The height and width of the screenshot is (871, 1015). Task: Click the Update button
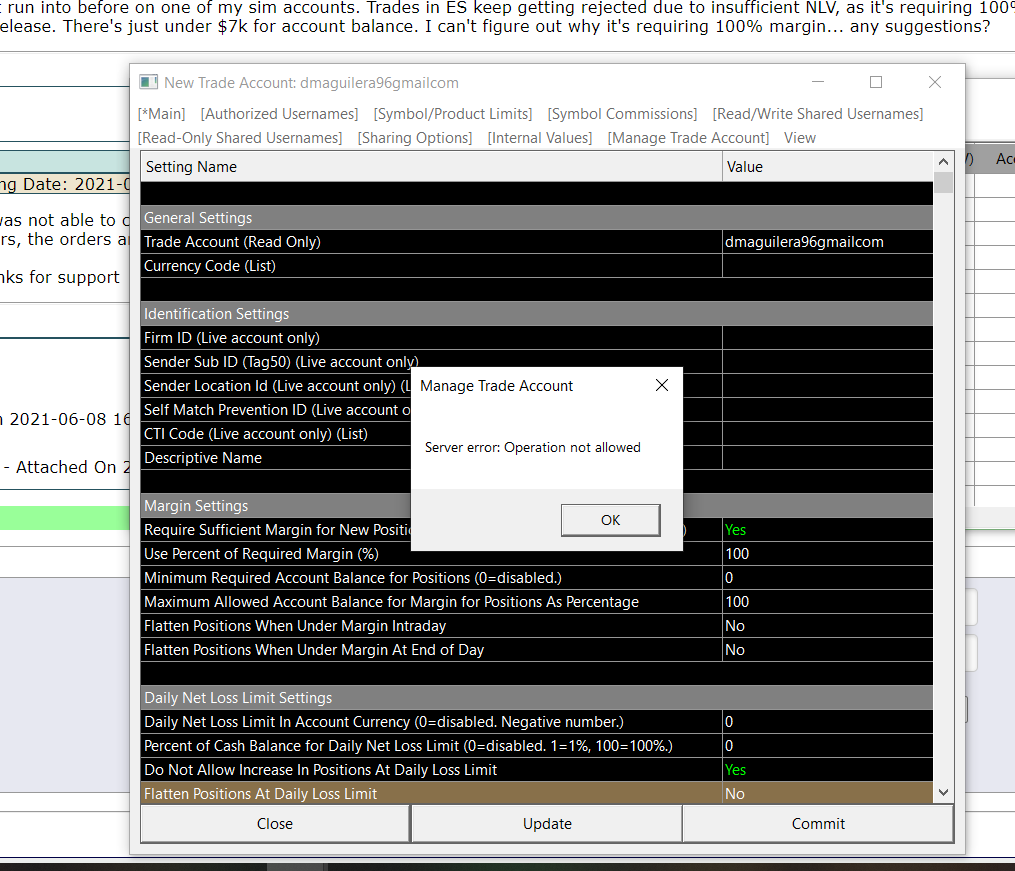click(x=547, y=824)
